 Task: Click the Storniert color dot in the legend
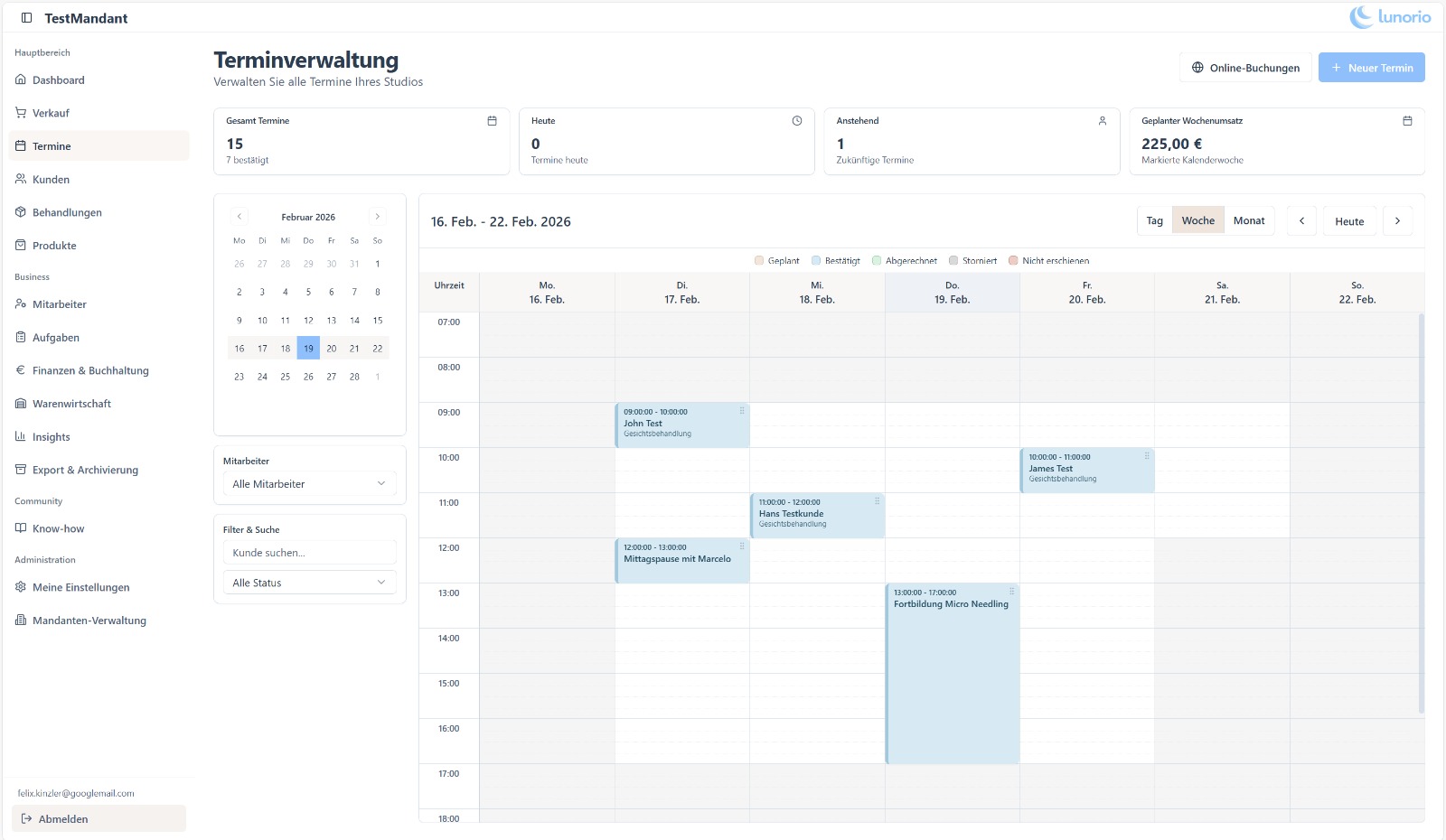pos(952,260)
